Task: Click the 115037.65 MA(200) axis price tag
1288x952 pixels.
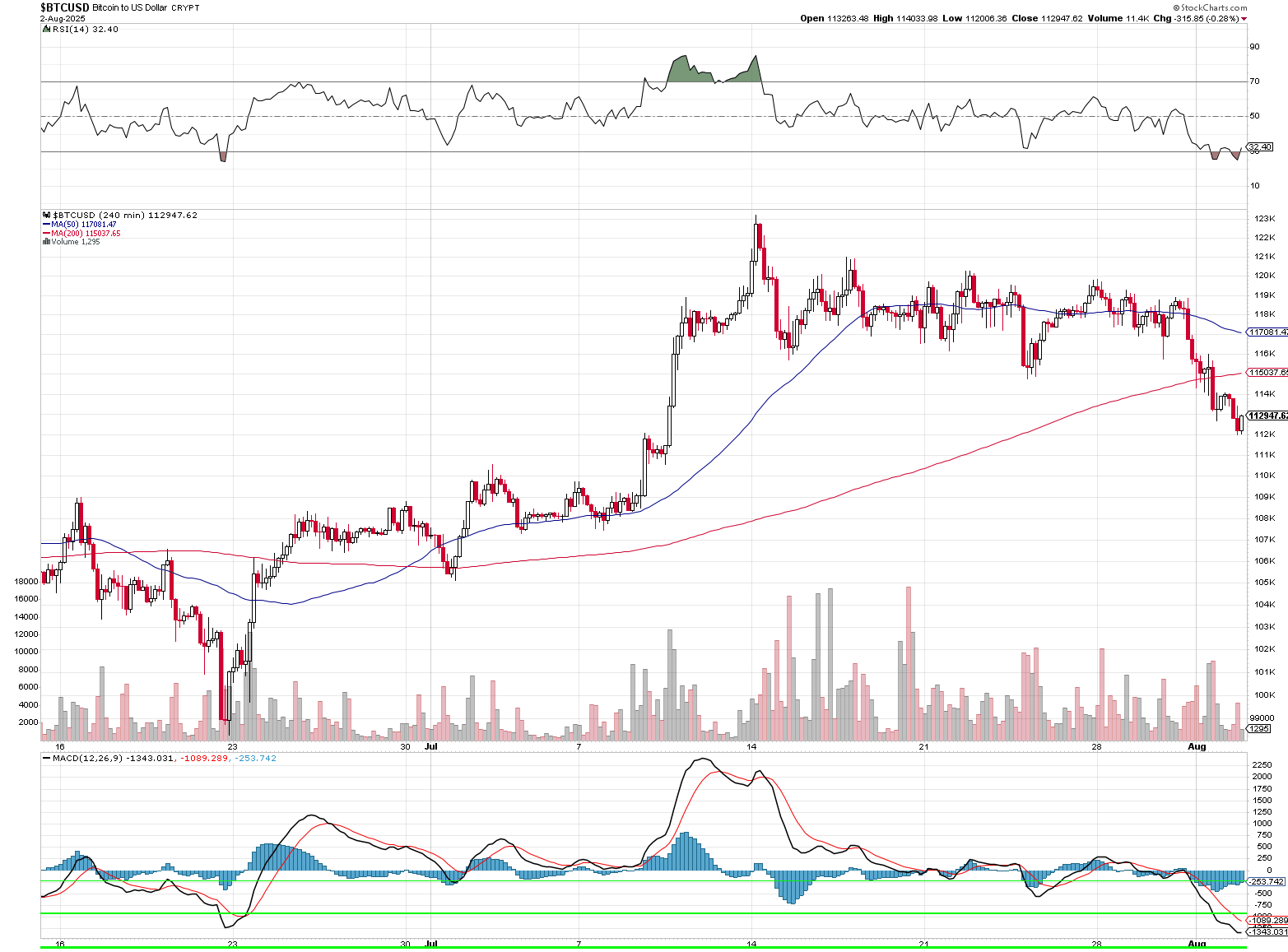Action: (x=1267, y=372)
